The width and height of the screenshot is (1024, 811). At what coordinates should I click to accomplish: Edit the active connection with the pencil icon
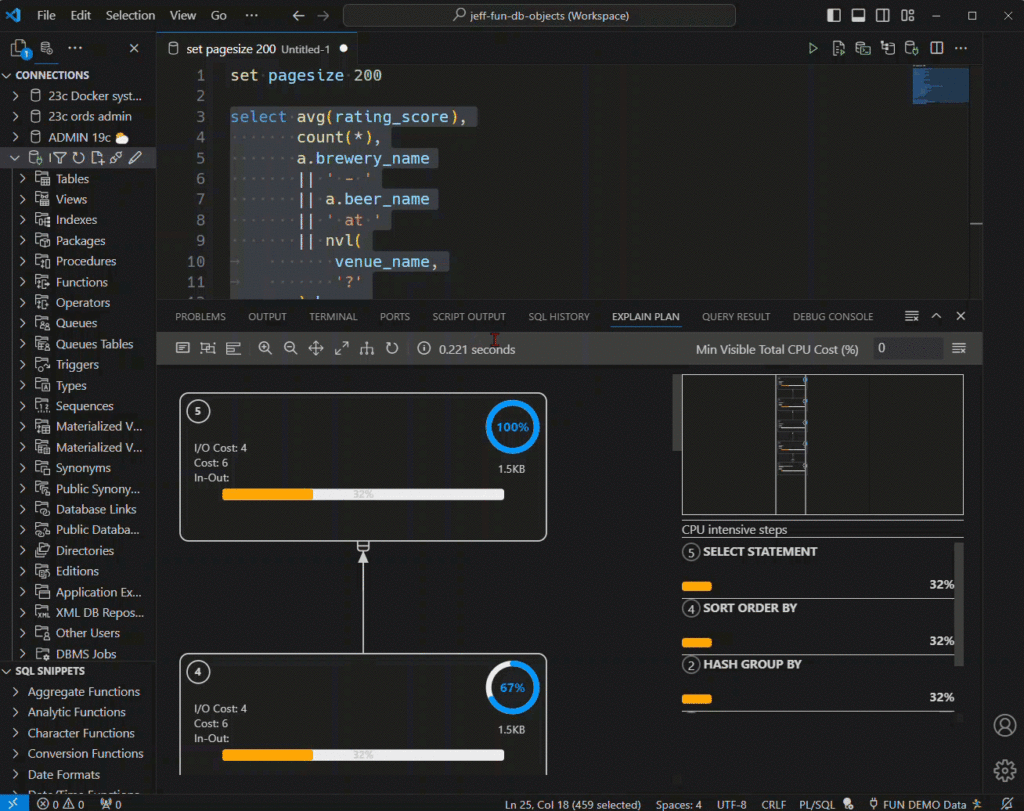(135, 157)
